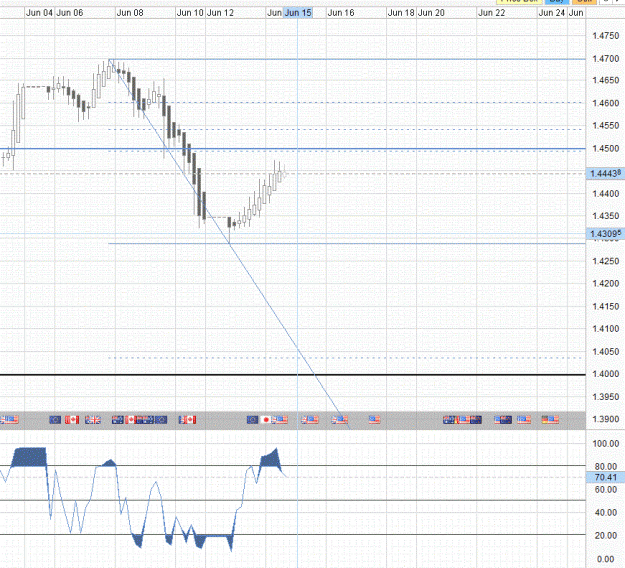Click the Canada flag icon left of the UK flag

tap(72, 420)
